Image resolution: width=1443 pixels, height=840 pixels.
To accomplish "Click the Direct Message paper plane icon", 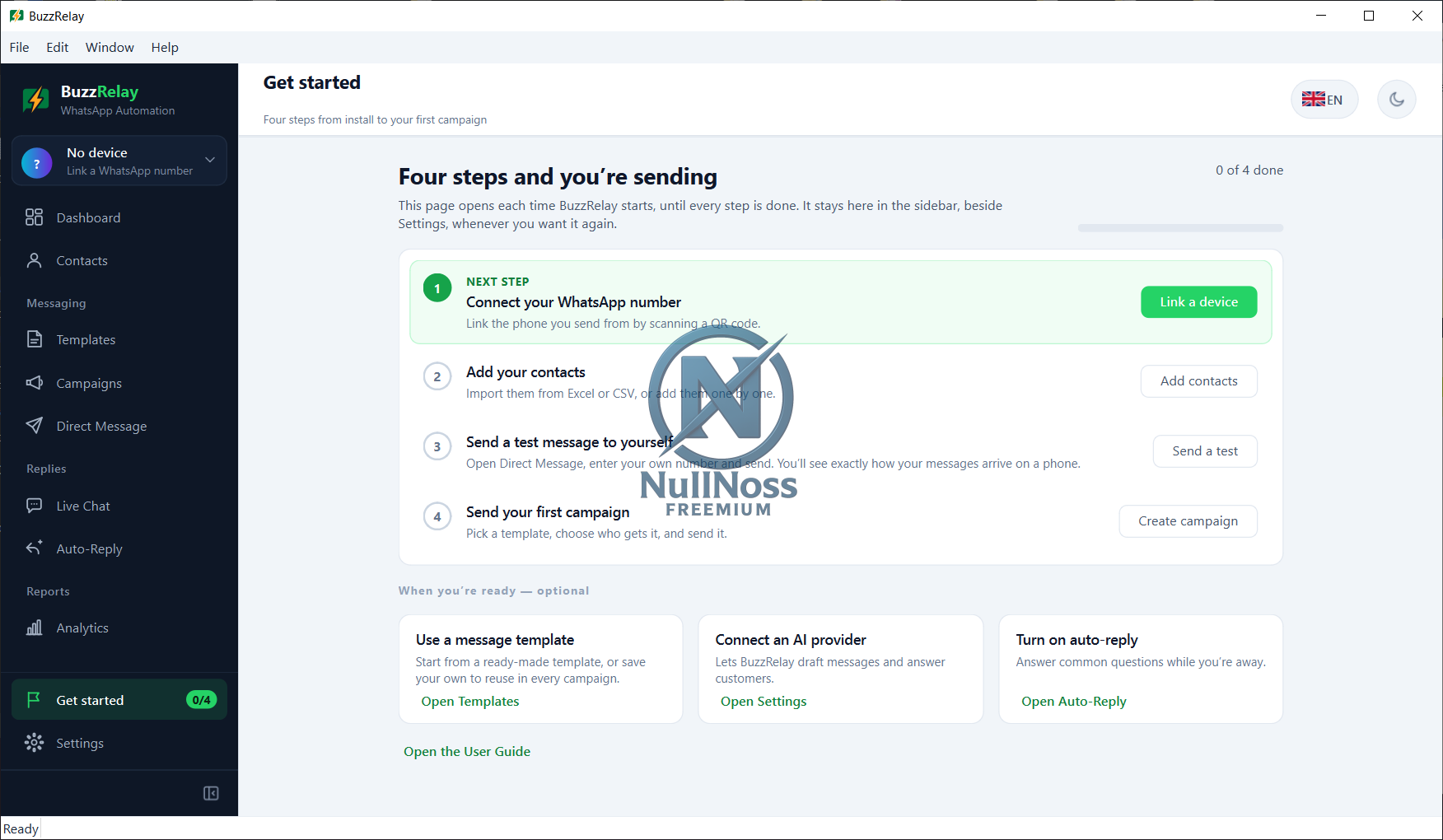I will pos(34,426).
